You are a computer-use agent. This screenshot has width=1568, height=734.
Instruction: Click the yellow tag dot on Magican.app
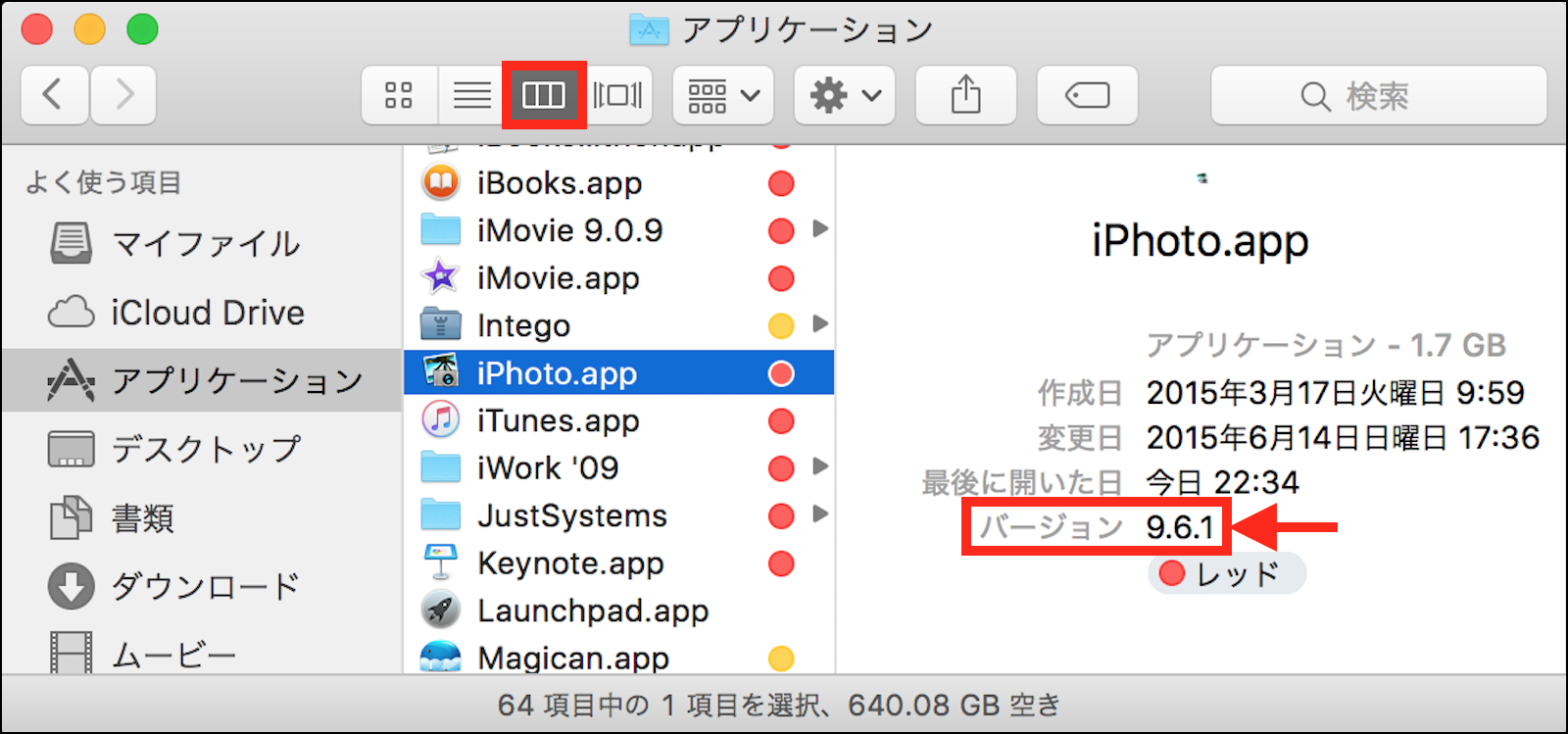781,659
